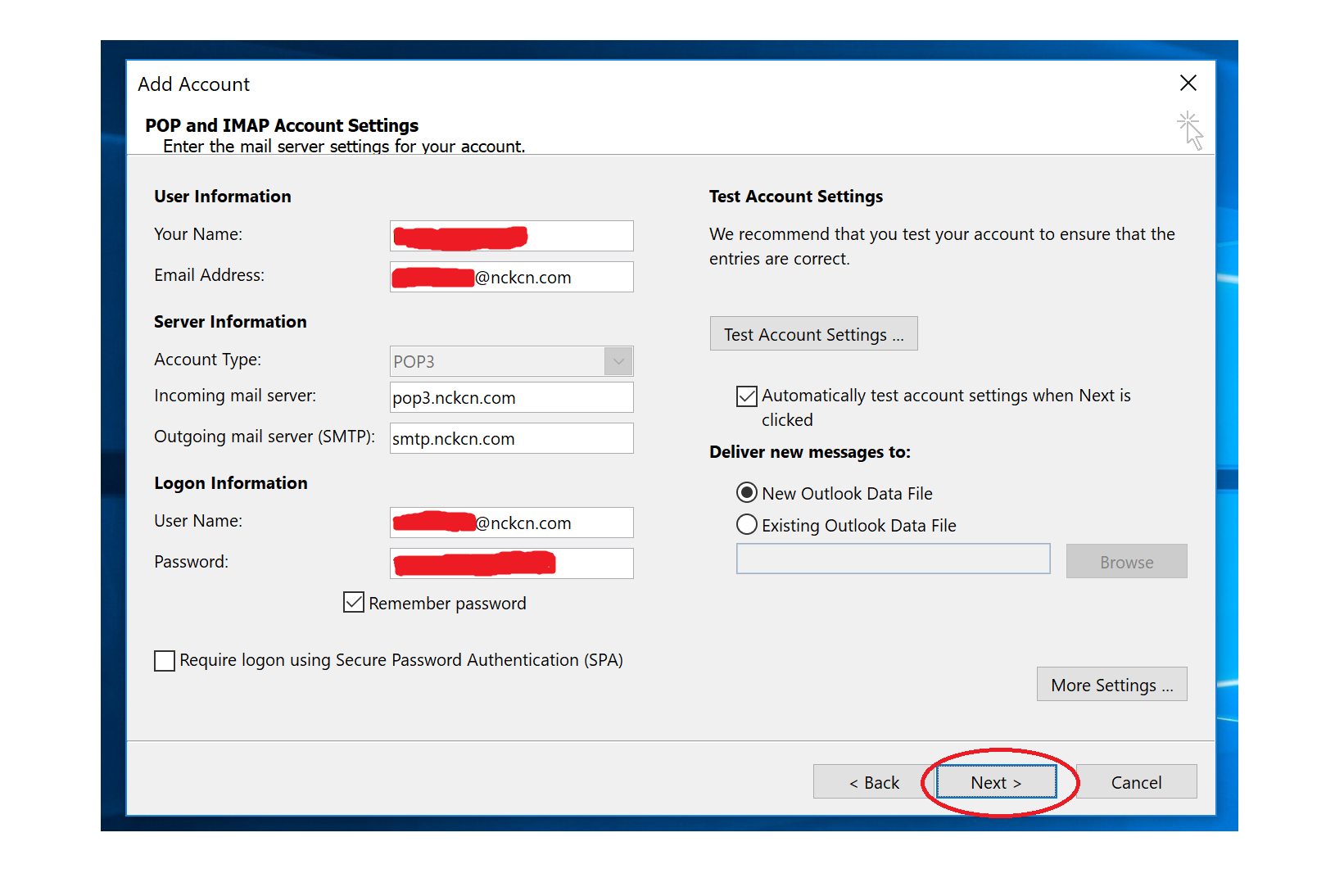Go back with the Back button
This screenshot has height=896, width=1344.
point(873,782)
